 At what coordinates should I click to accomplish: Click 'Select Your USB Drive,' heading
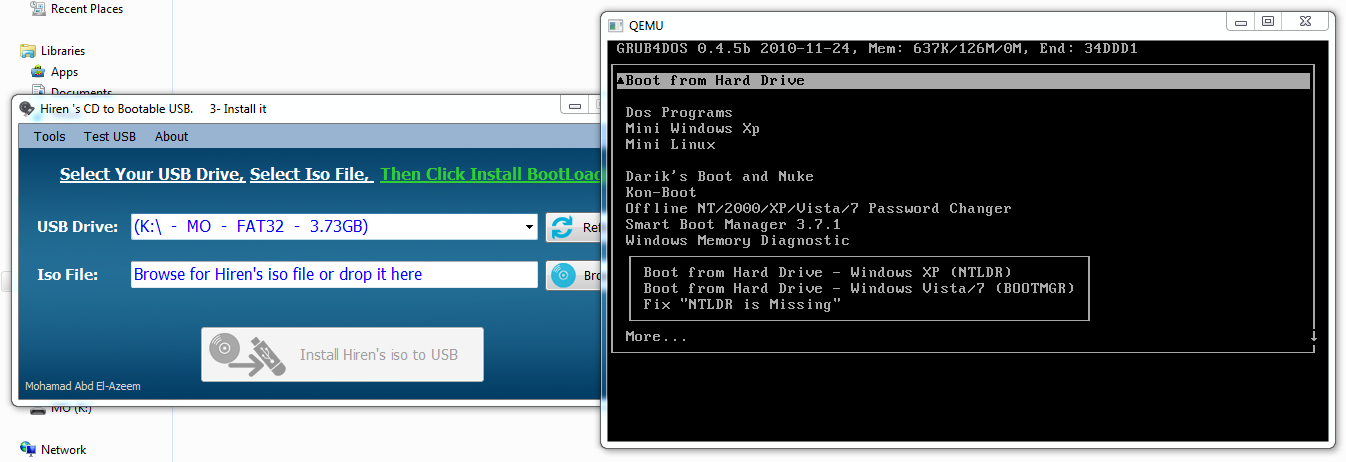[152, 174]
